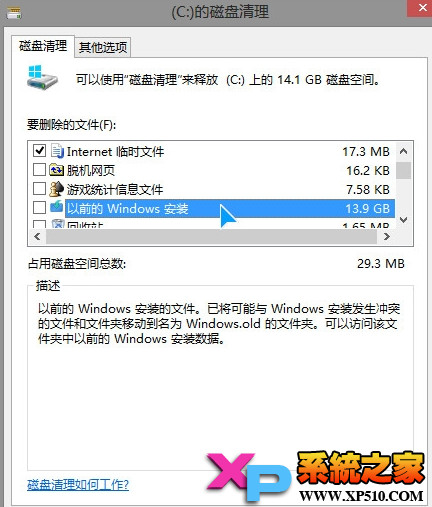Click the drive icon with Windows logo
Viewport: 432px width, 507px height.
[42, 77]
